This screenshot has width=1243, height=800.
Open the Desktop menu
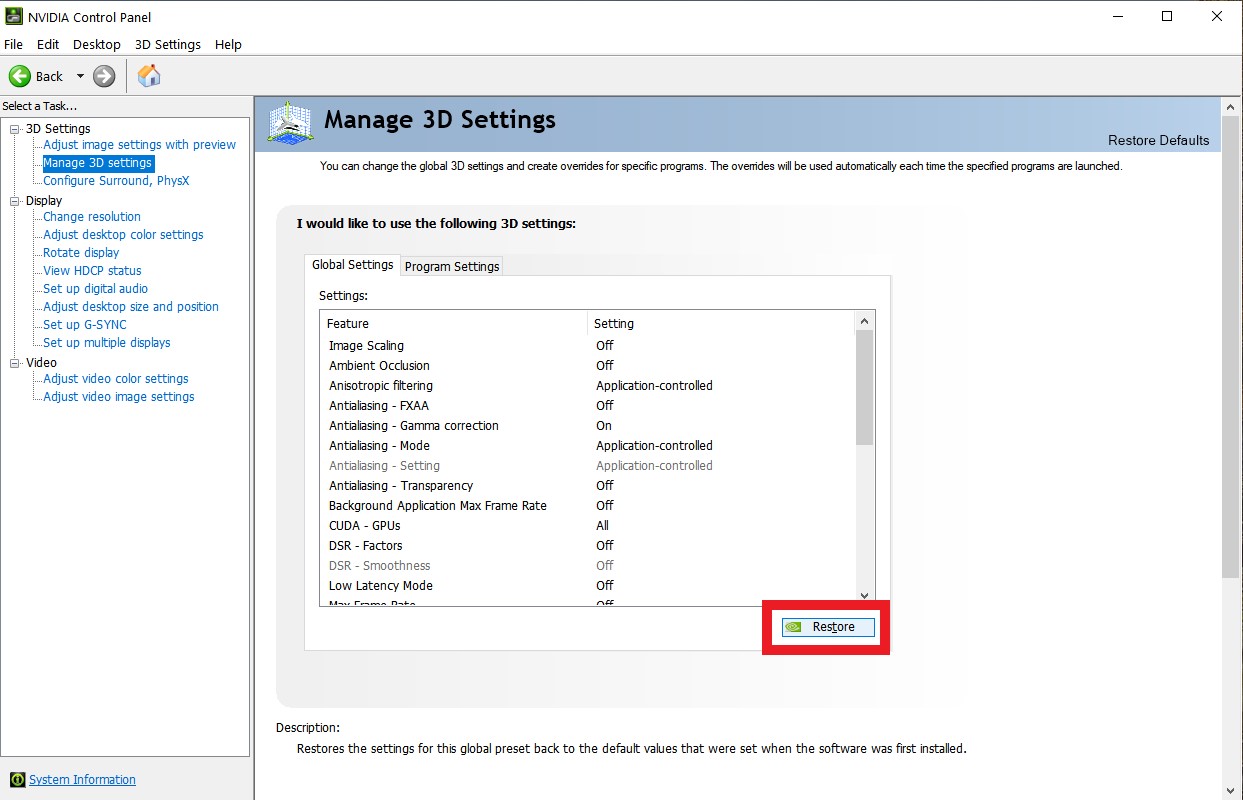[97, 45]
